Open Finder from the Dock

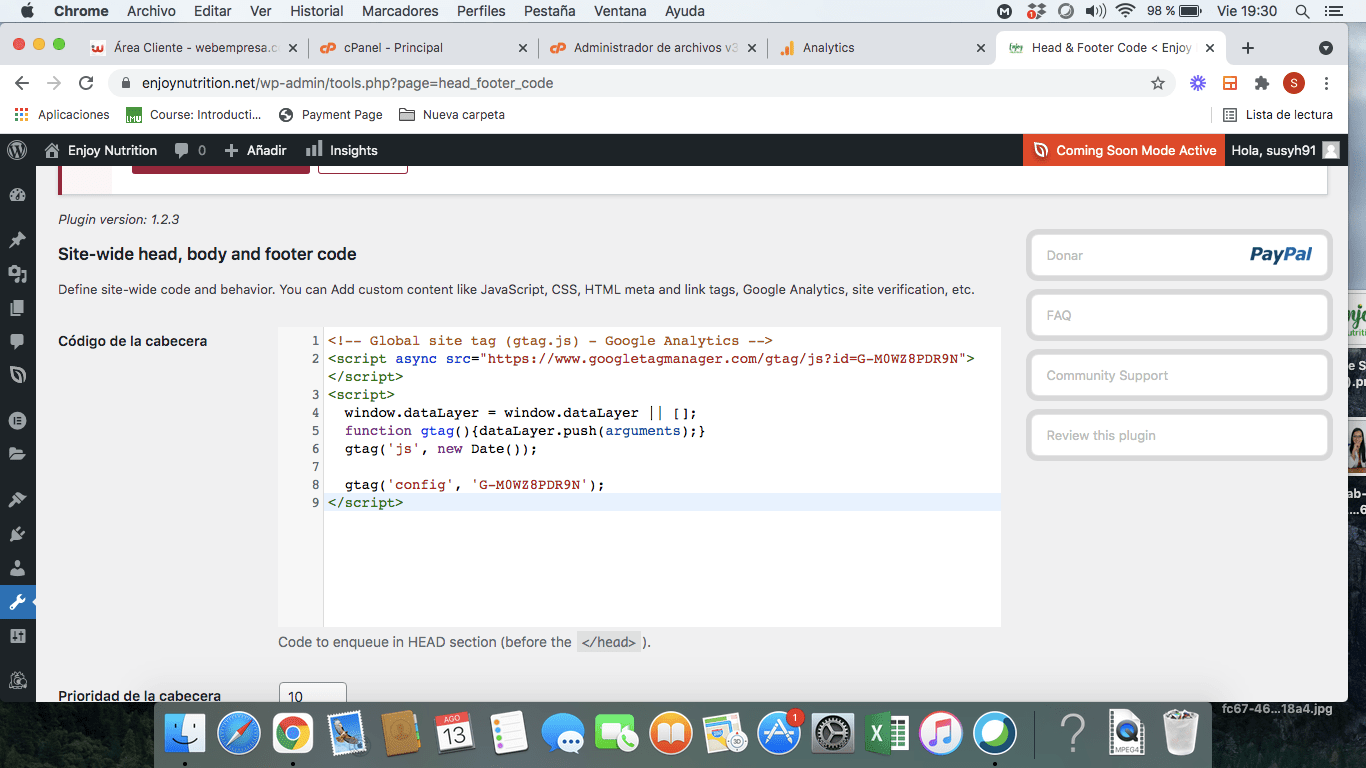pos(184,734)
